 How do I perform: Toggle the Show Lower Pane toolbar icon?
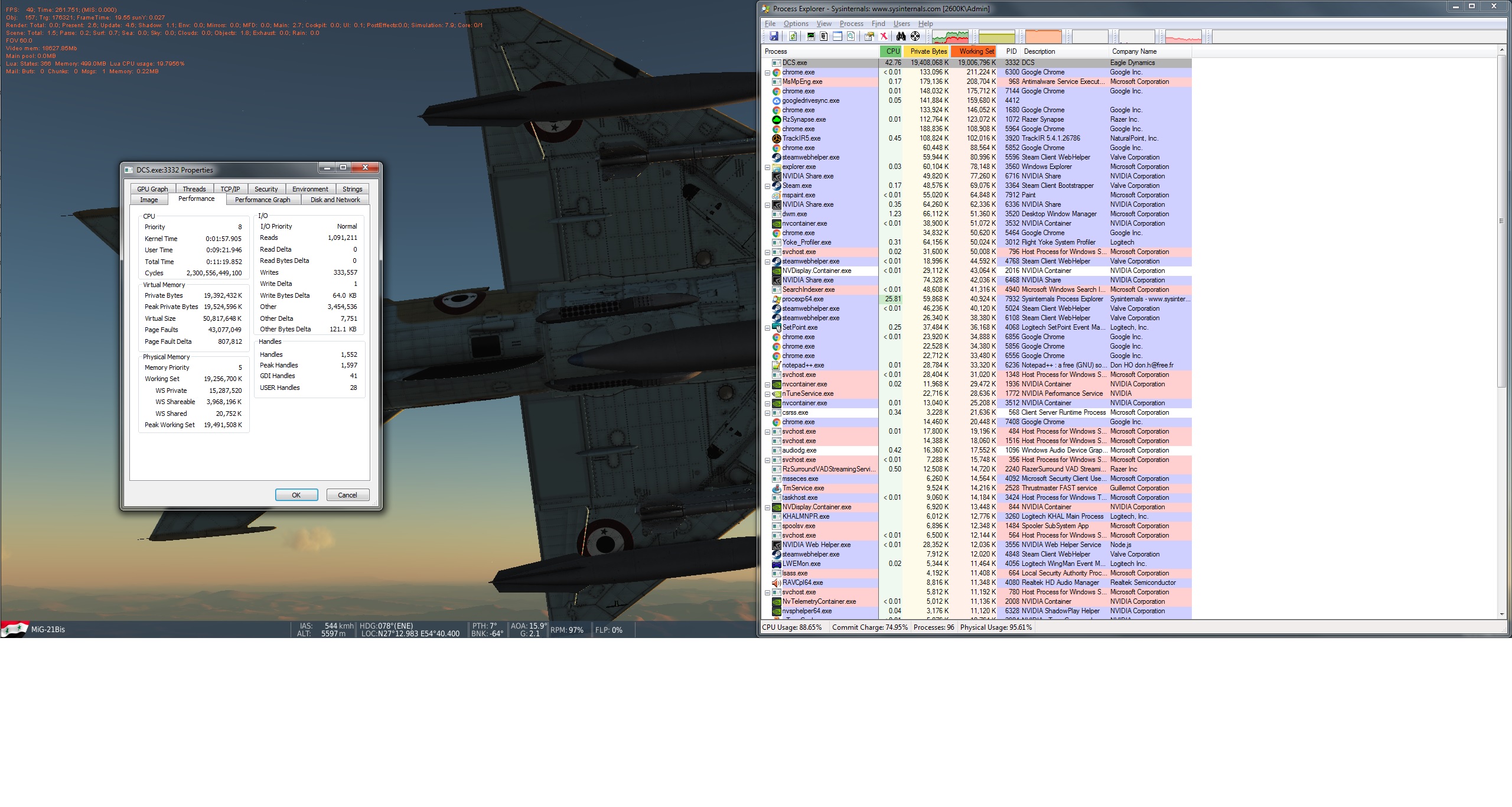[x=838, y=37]
